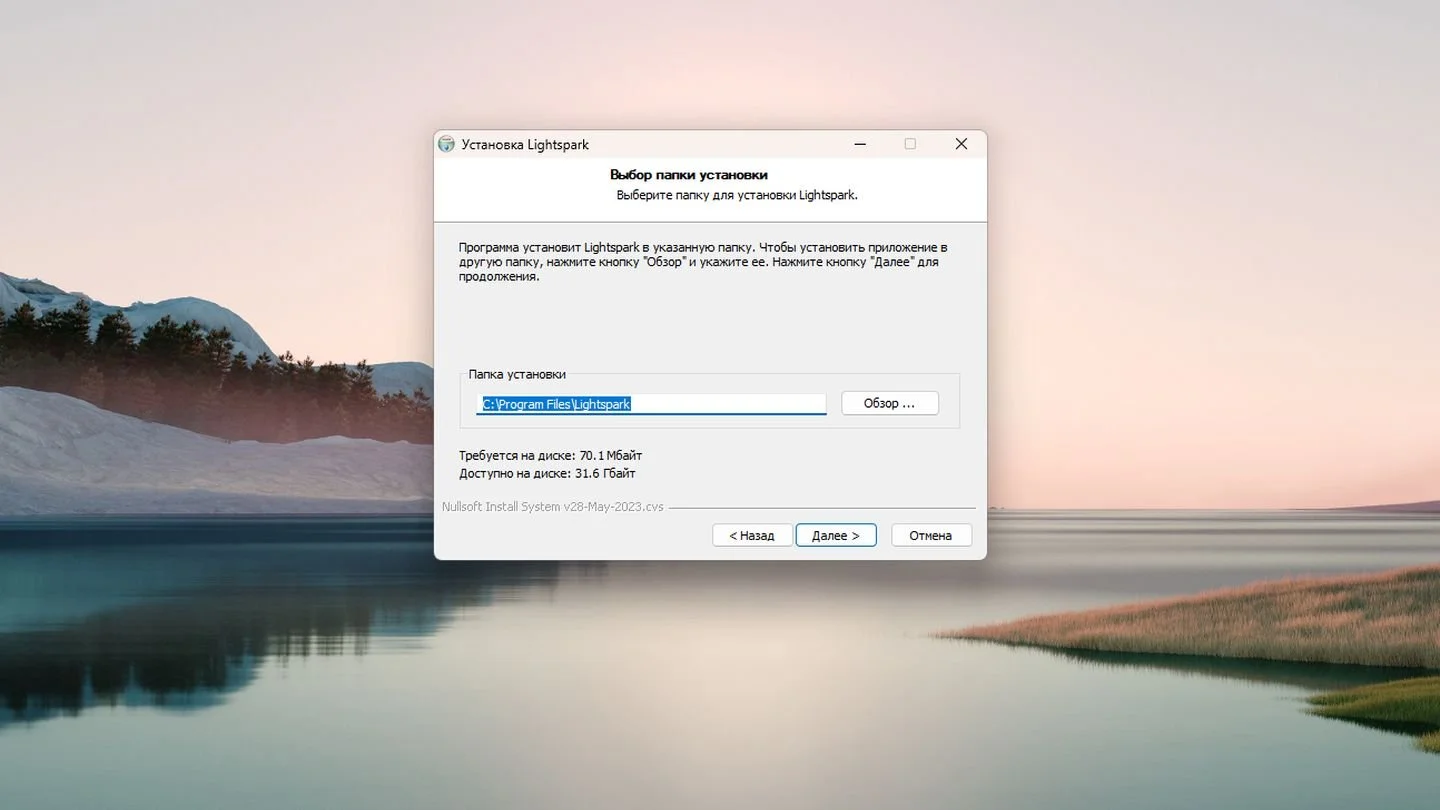This screenshot has height=810, width=1440.
Task: Click the installation folder path field
Action: (652, 404)
